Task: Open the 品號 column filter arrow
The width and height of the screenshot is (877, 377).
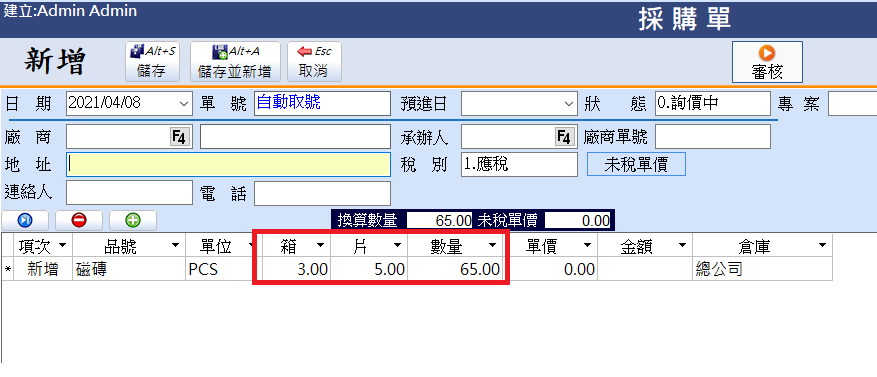Action: tap(175, 246)
